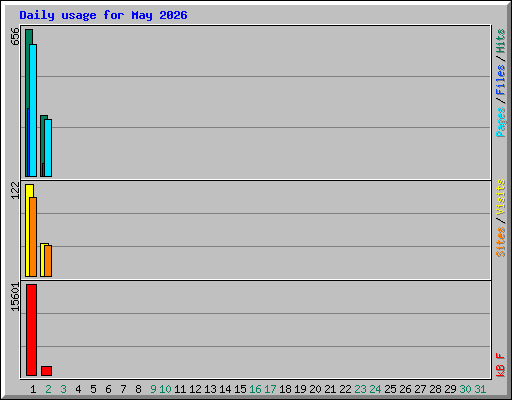The width and height of the screenshot is (512, 400).
Task: Click the orange sites bar for day 1
Action: (x=33, y=237)
